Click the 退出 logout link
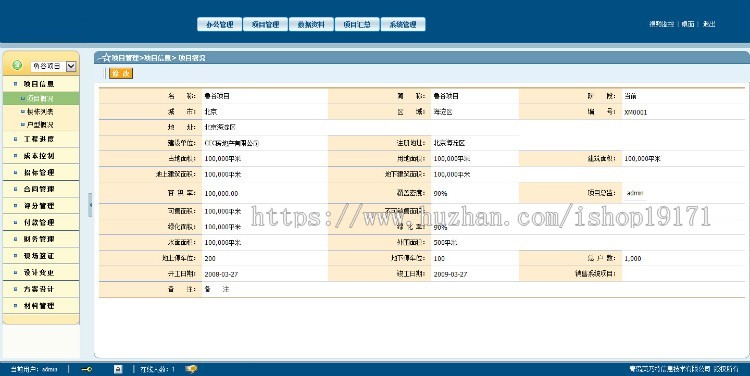Viewport: 750px width, 376px height. pos(709,24)
